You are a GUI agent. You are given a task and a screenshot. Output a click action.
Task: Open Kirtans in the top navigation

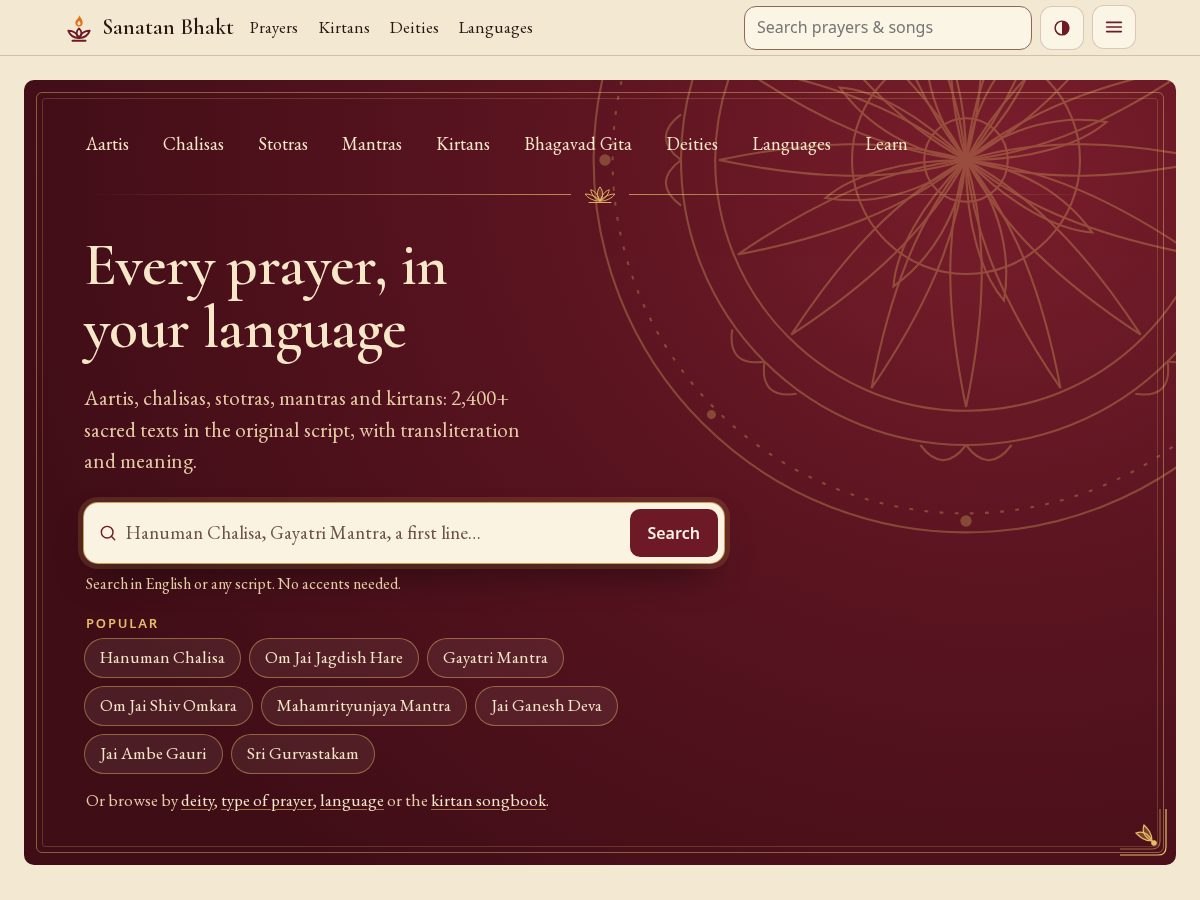[344, 28]
